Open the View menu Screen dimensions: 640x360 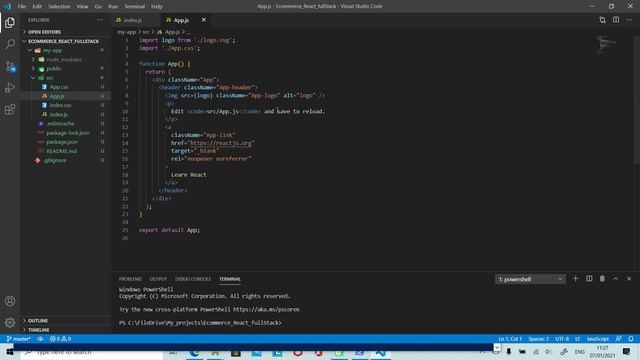pyautogui.click(x=82, y=7)
